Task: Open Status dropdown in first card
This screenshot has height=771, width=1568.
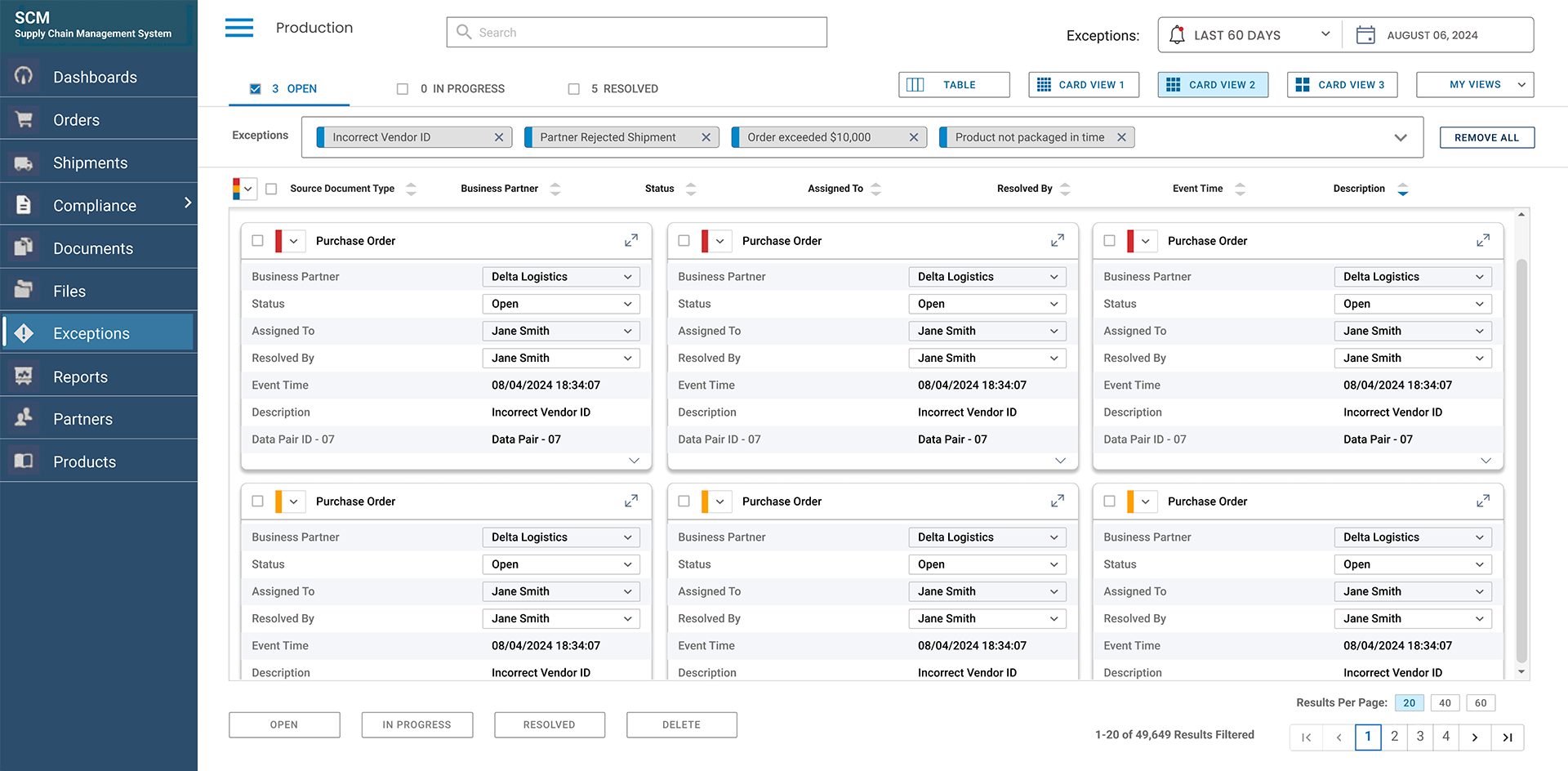Action: coord(560,304)
